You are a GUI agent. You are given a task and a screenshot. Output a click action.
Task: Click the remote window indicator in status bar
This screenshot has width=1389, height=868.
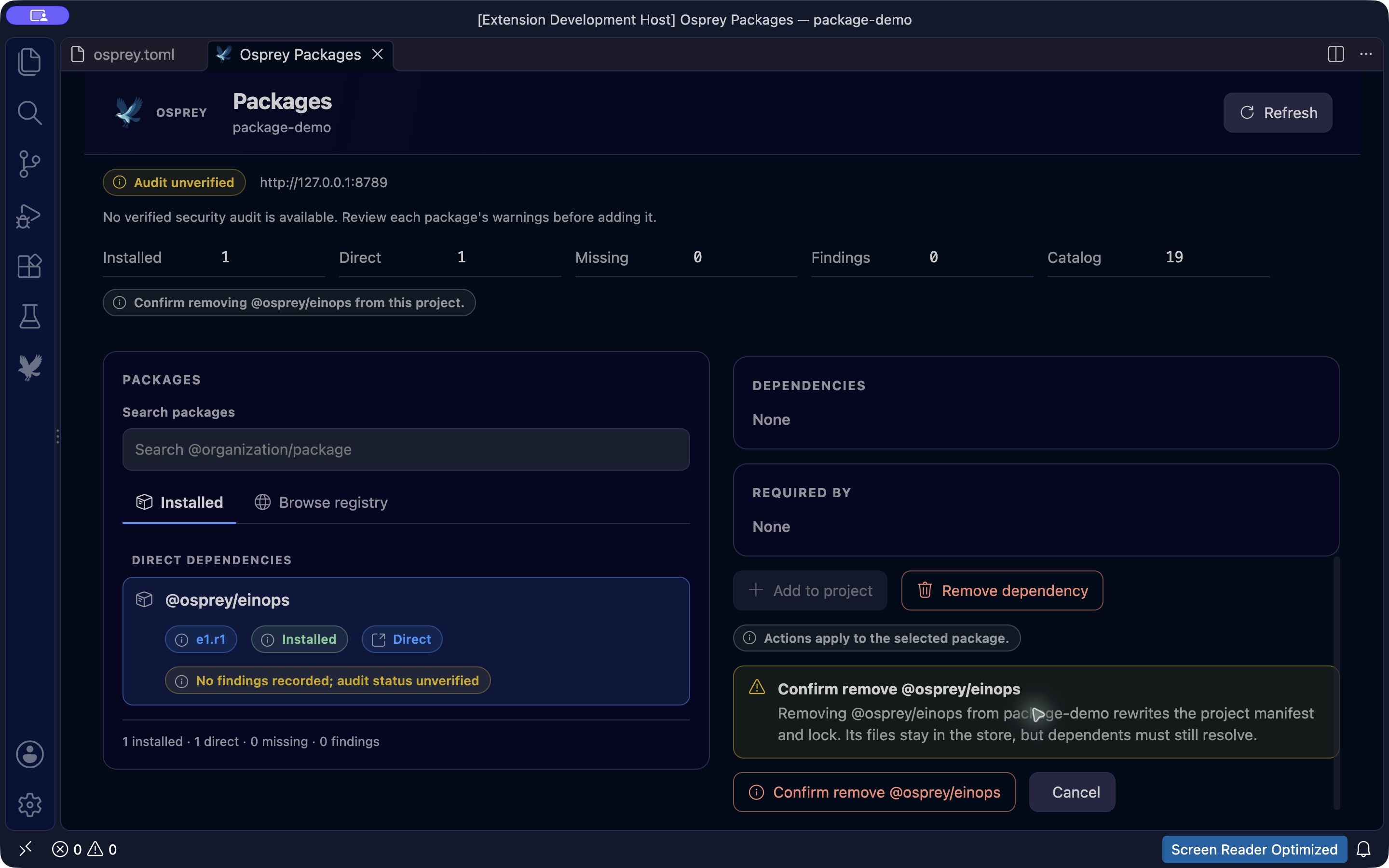(25, 849)
